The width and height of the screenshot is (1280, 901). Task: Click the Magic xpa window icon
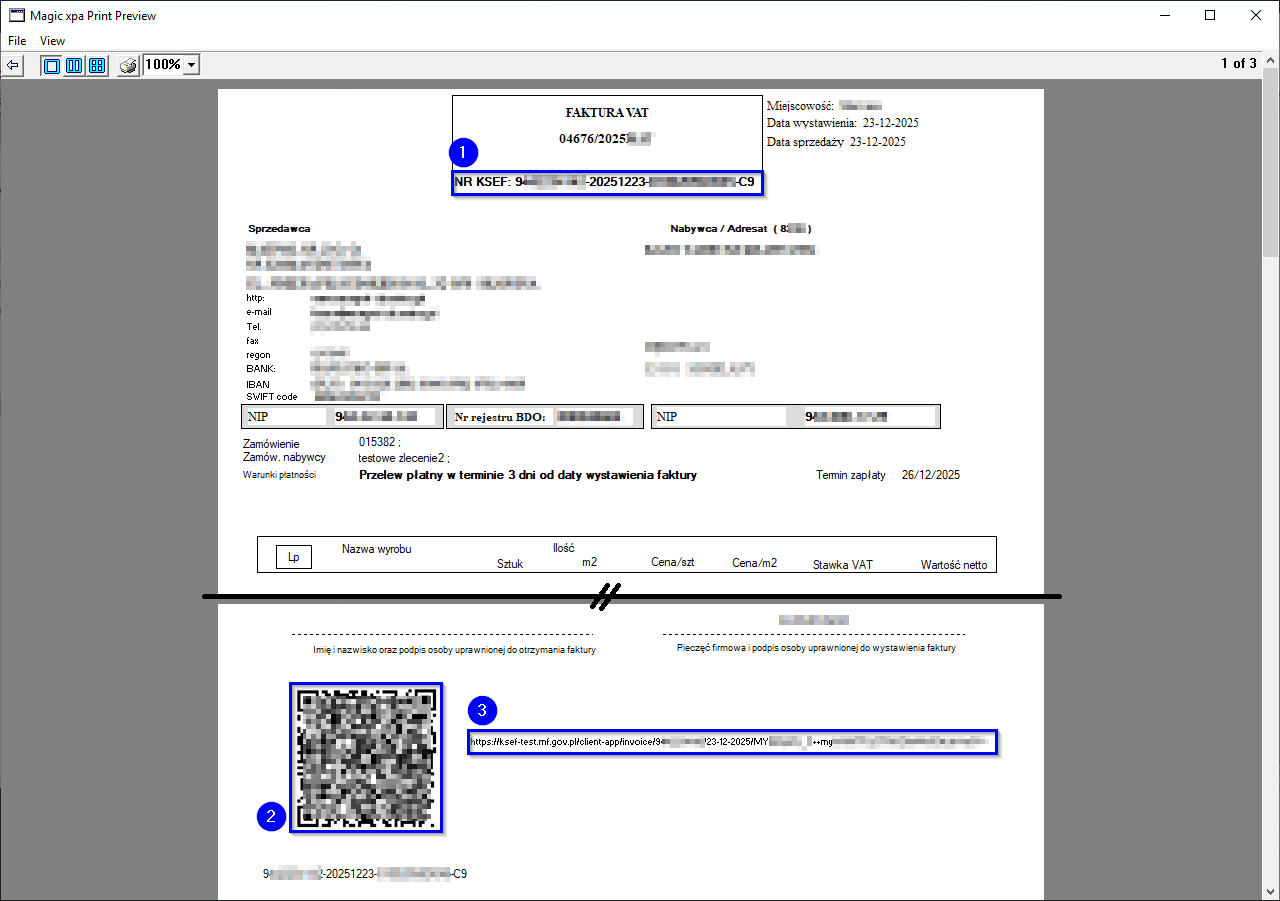(15, 15)
